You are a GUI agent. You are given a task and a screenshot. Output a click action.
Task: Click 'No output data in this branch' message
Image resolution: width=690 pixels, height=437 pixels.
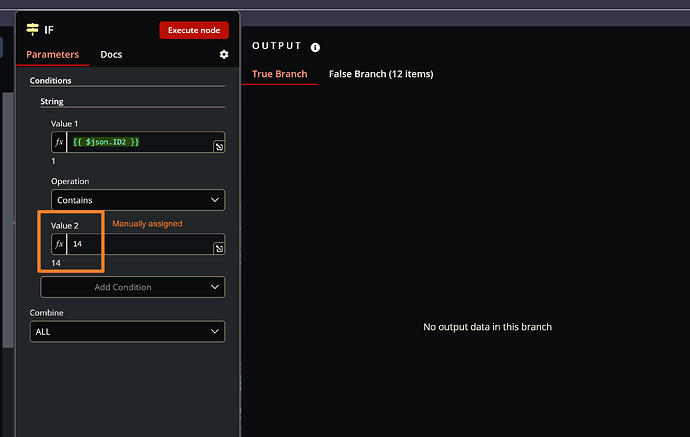(x=488, y=327)
